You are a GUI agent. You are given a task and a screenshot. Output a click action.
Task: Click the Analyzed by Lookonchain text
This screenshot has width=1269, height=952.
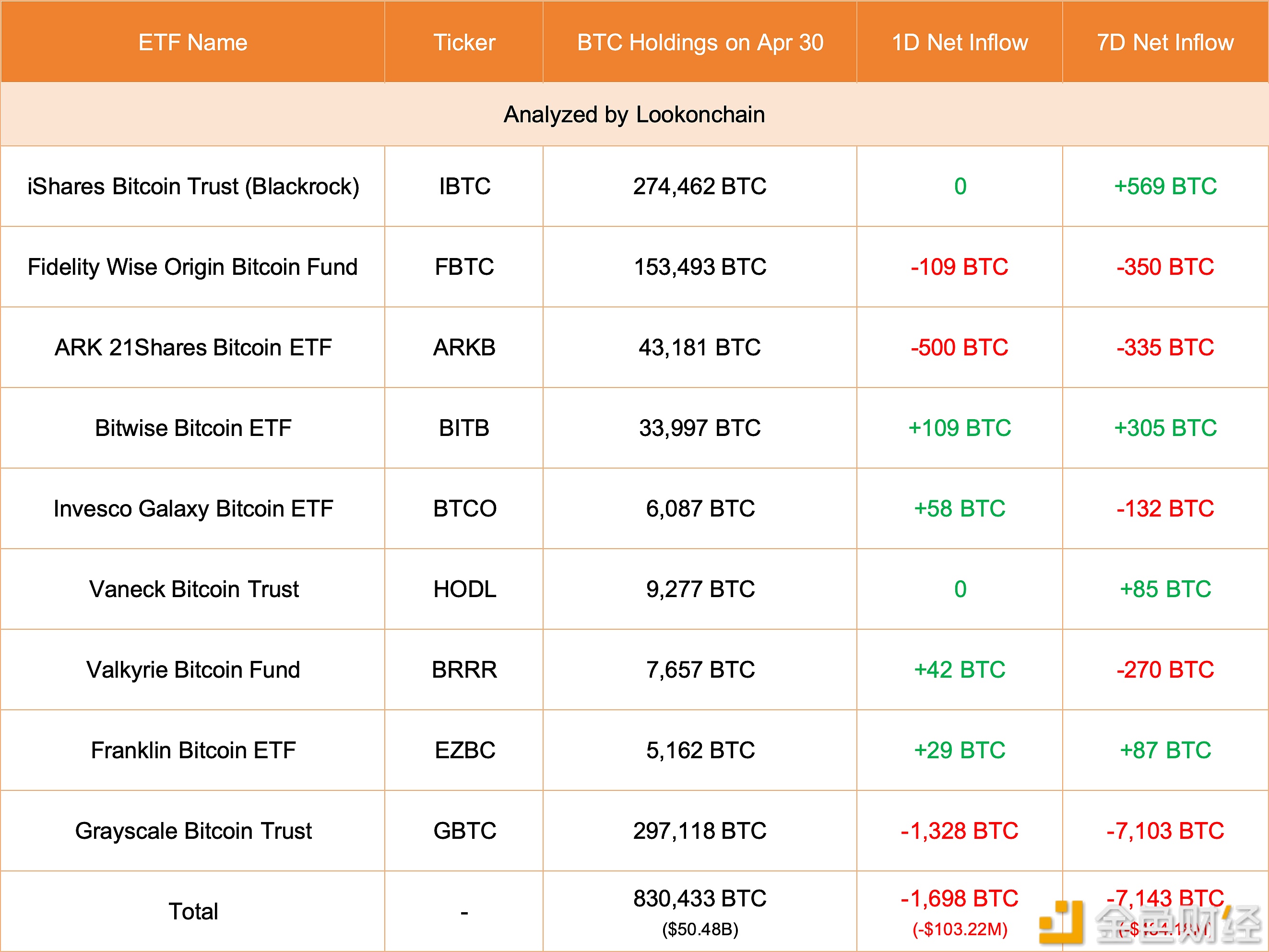coord(634,115)
